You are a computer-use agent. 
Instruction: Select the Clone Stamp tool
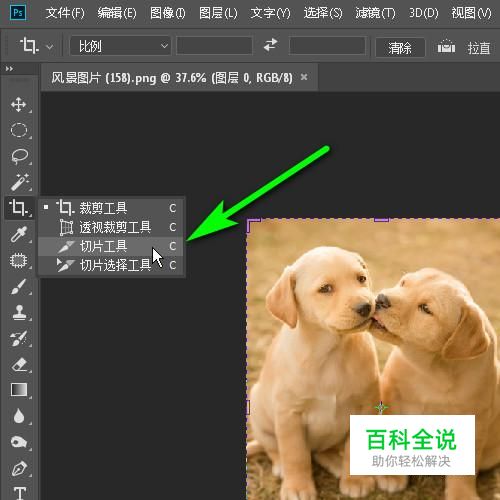(19, 313)
